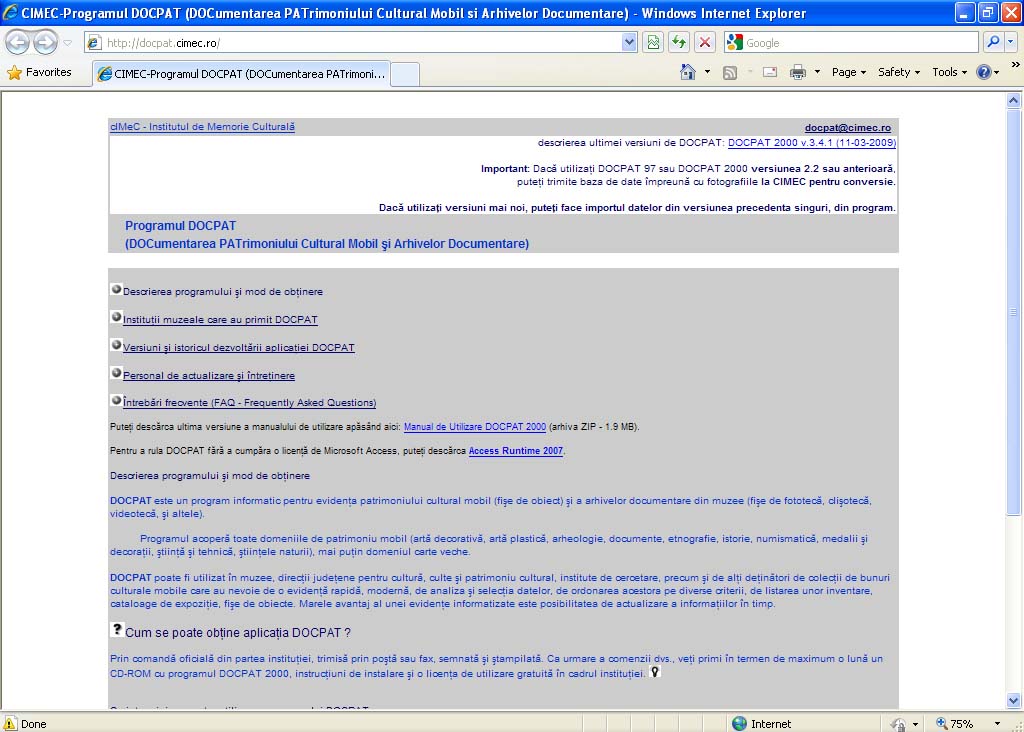
Task: Expand the address bar history dropdown
Action: tap(629, 43)
